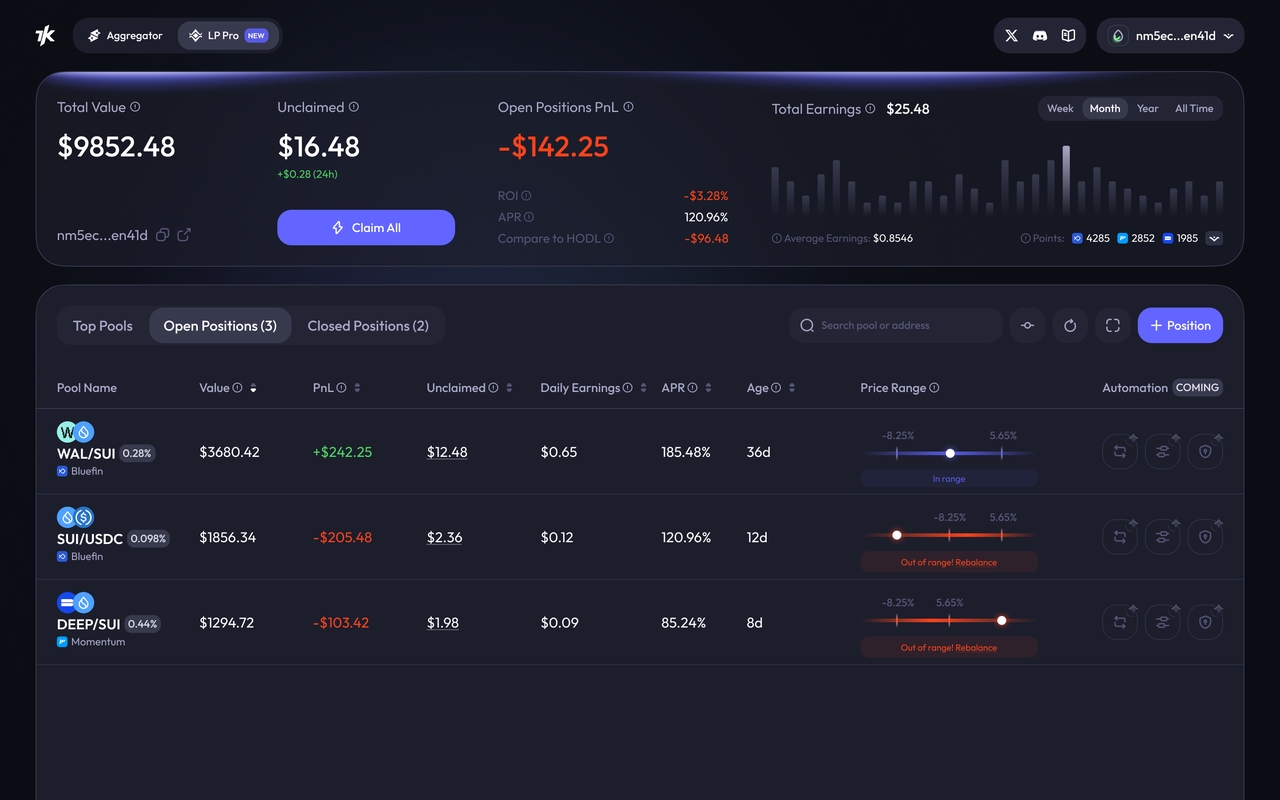
Task: Open wallet address in external explorer icon
Action: (184, 235)
